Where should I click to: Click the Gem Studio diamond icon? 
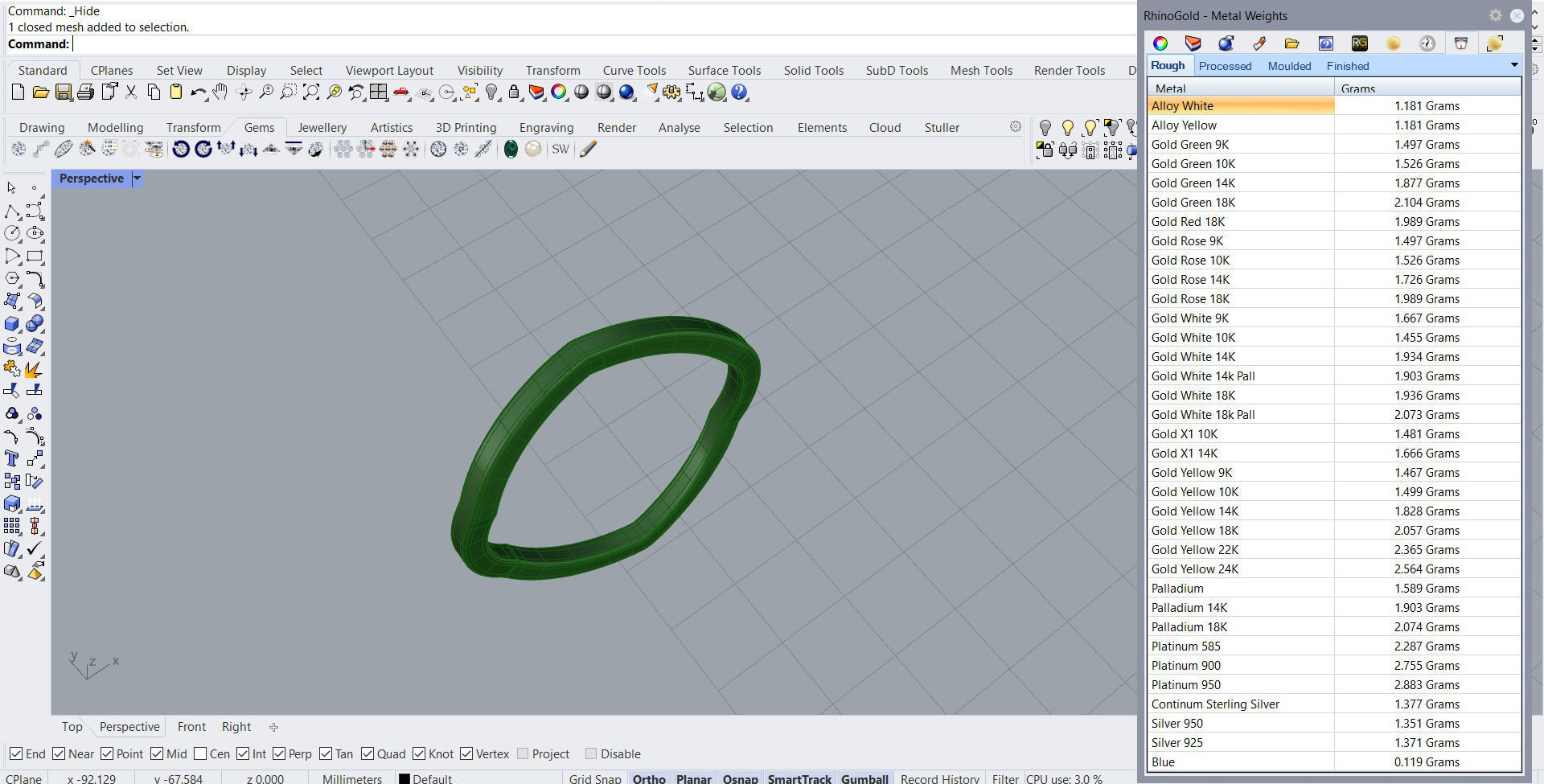[x=18, y=149]
